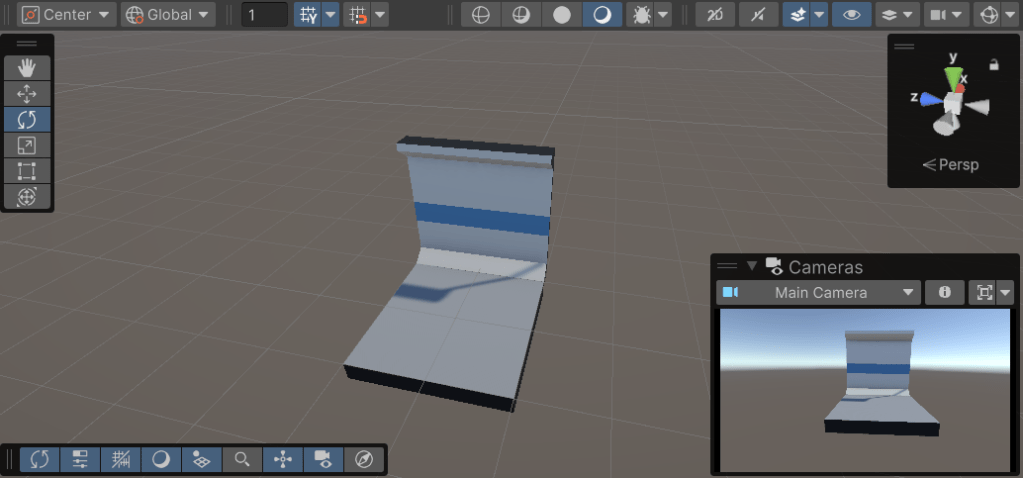Image resolution: width=1023 pixels, height=478 pixels.
Task: Select the Hand view tool
Action: (27, 68)
